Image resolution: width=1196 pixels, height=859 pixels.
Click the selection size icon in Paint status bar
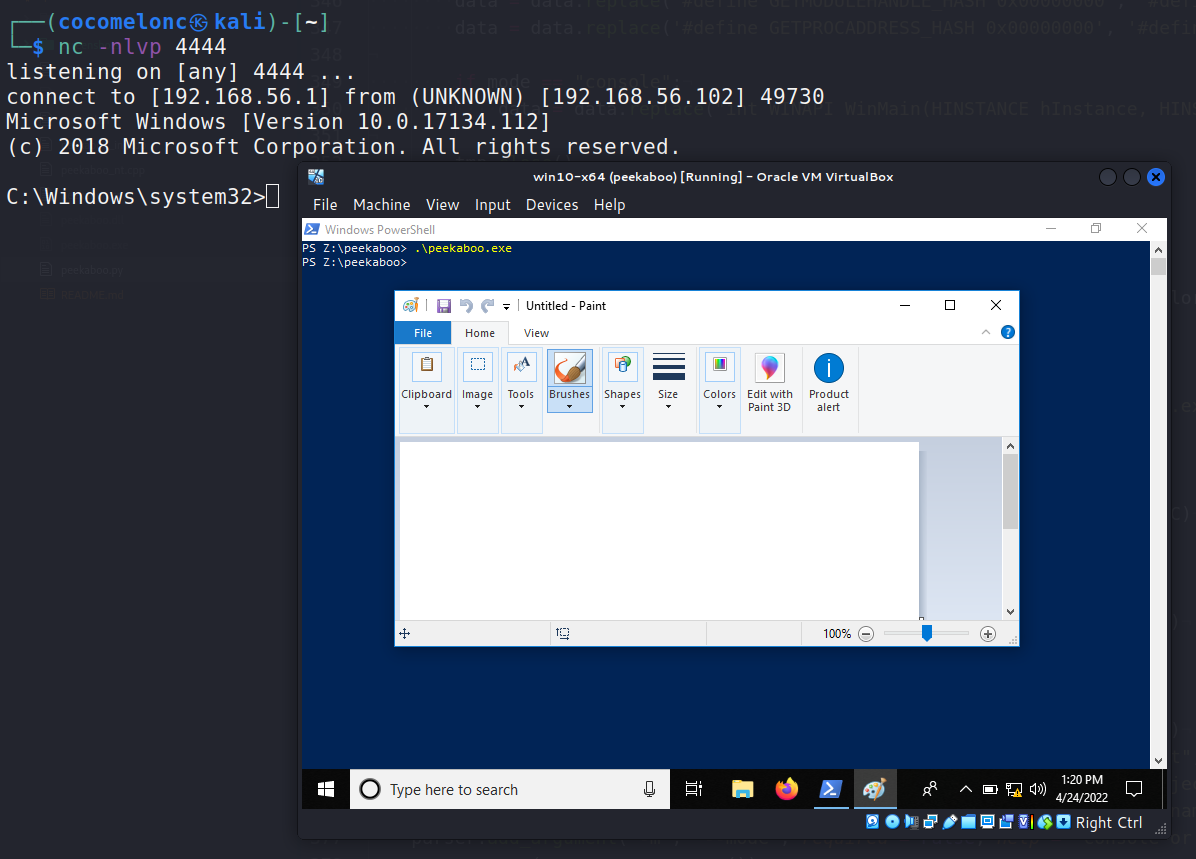click(563, 633)
